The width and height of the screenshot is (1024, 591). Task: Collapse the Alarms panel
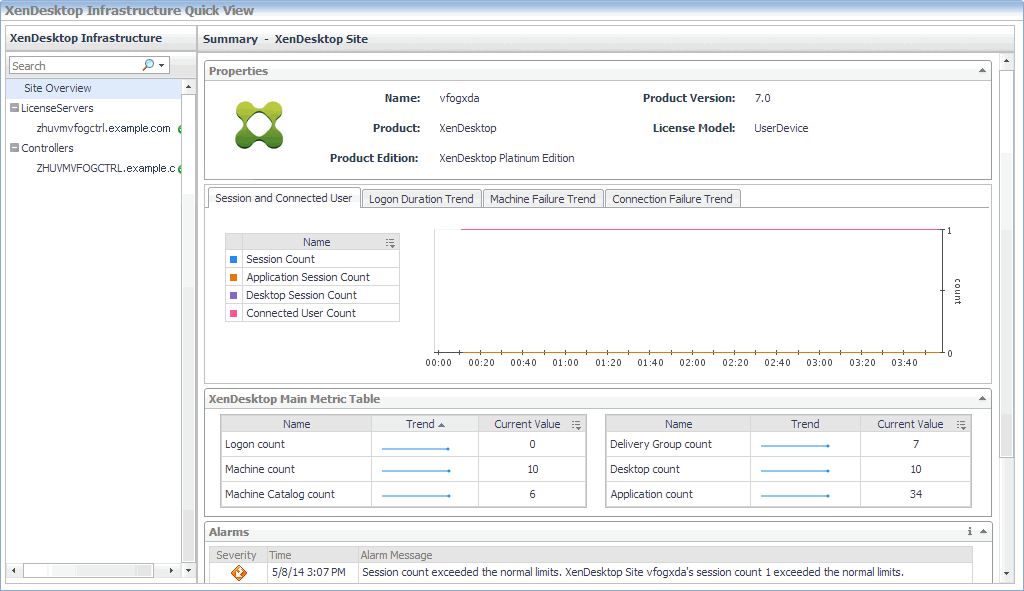tap(983, 532)
